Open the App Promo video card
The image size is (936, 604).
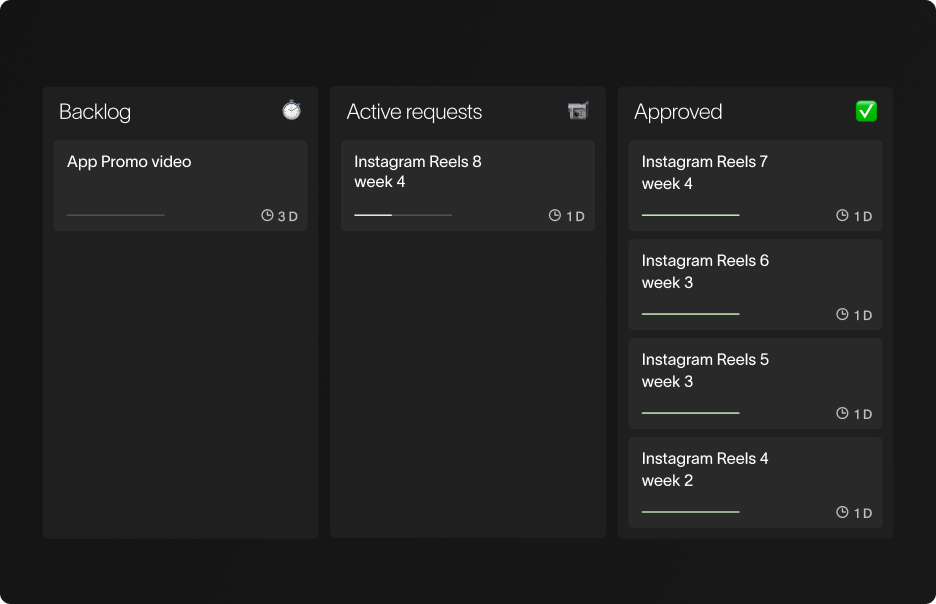180,186
